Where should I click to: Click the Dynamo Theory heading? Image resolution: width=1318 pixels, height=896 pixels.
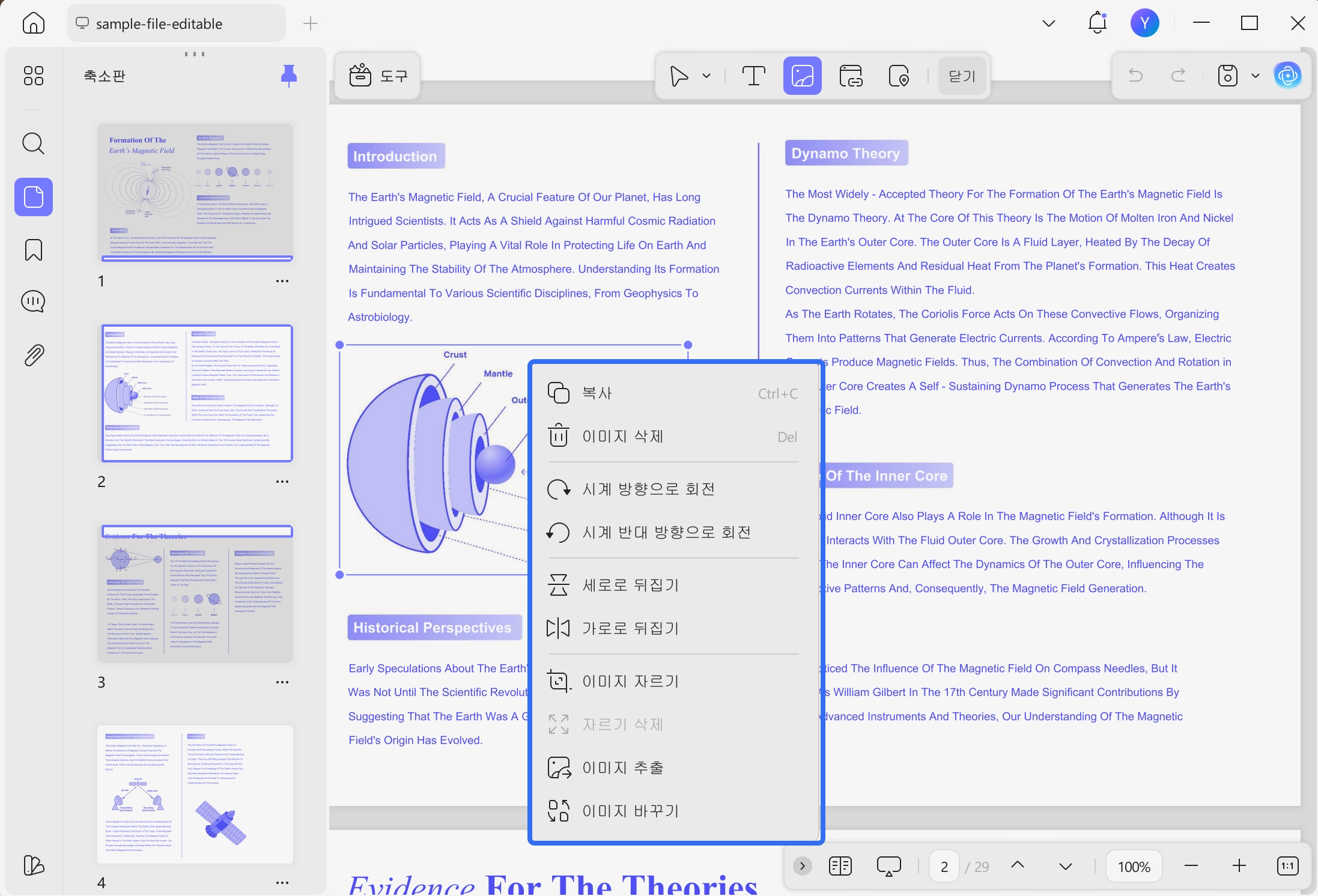(x=846, y=153)
